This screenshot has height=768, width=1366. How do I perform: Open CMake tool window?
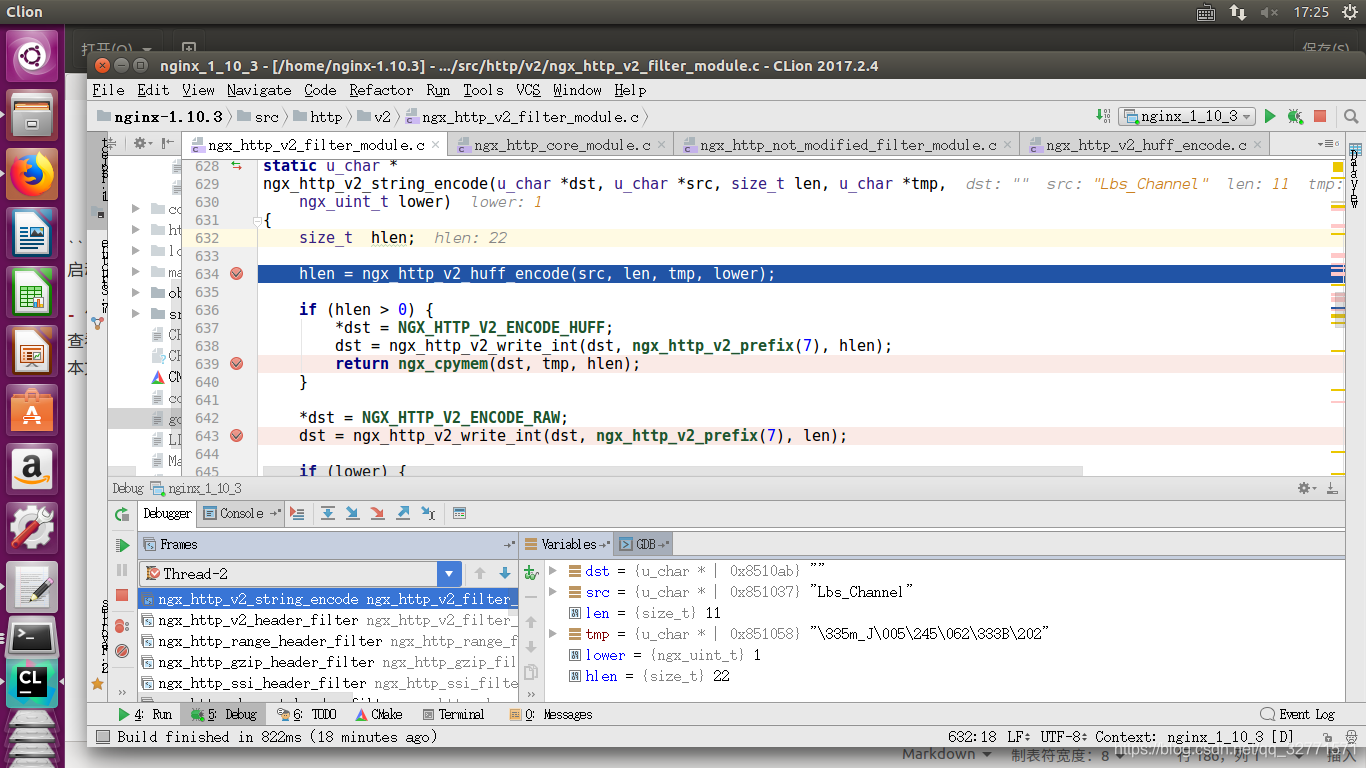[379, 714]
